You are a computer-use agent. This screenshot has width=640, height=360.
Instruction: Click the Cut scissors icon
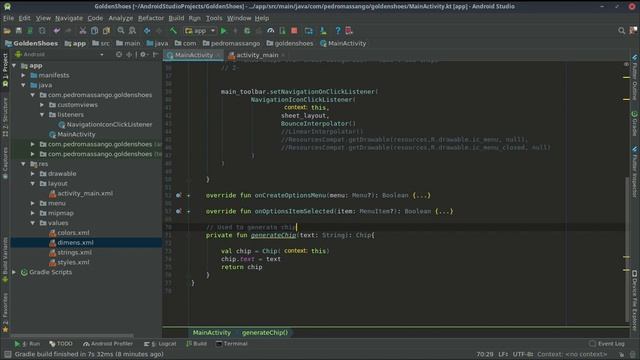[x=83, y=31]
